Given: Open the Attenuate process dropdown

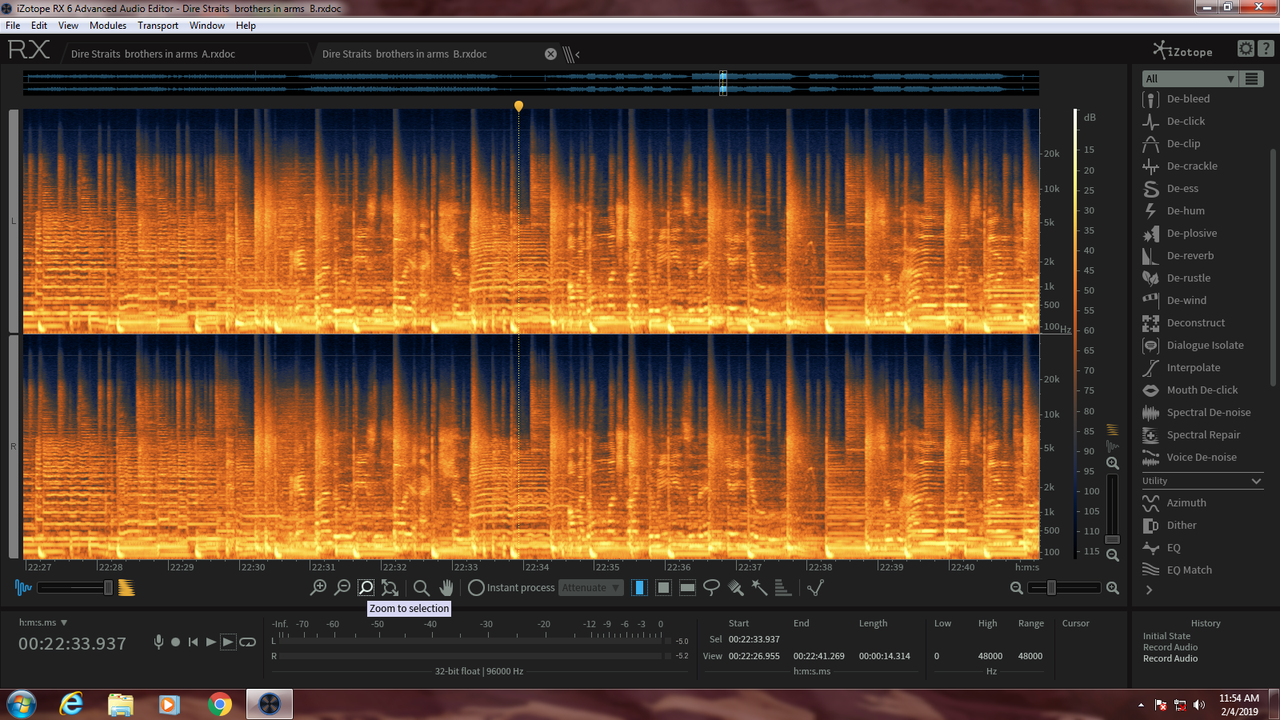Looking at the screenshot, I should pyautogui.click(x=590, y=587).
